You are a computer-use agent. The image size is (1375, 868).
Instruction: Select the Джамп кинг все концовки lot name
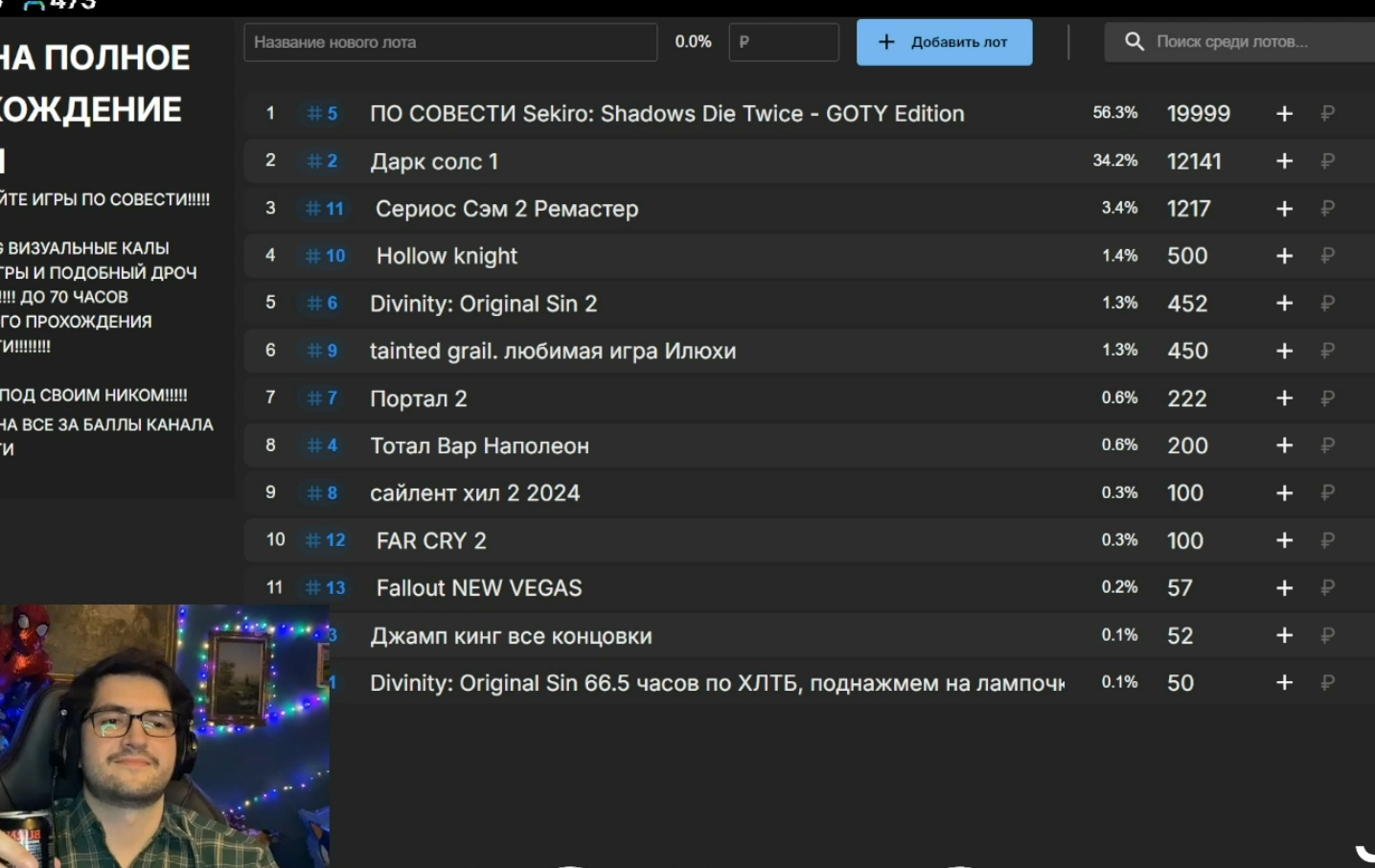click(511, 636)
